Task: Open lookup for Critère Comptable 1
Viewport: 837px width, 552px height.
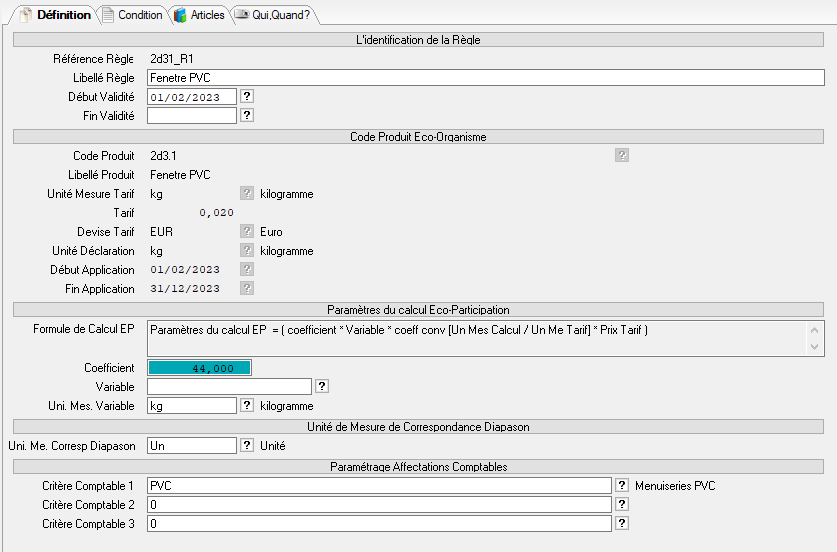Action: [x=622, y=485]
